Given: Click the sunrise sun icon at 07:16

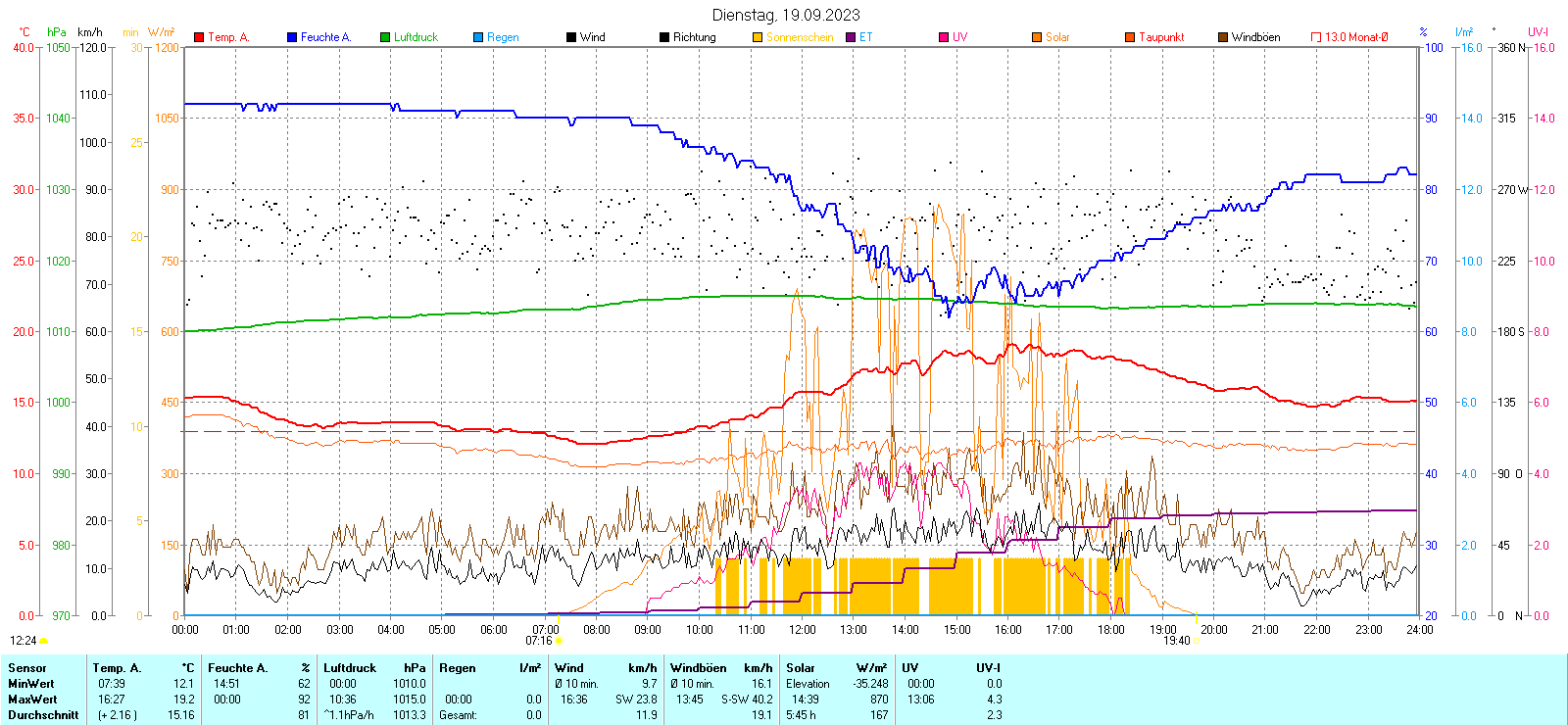Looking at the screenshot, I should tap(559, 642).
